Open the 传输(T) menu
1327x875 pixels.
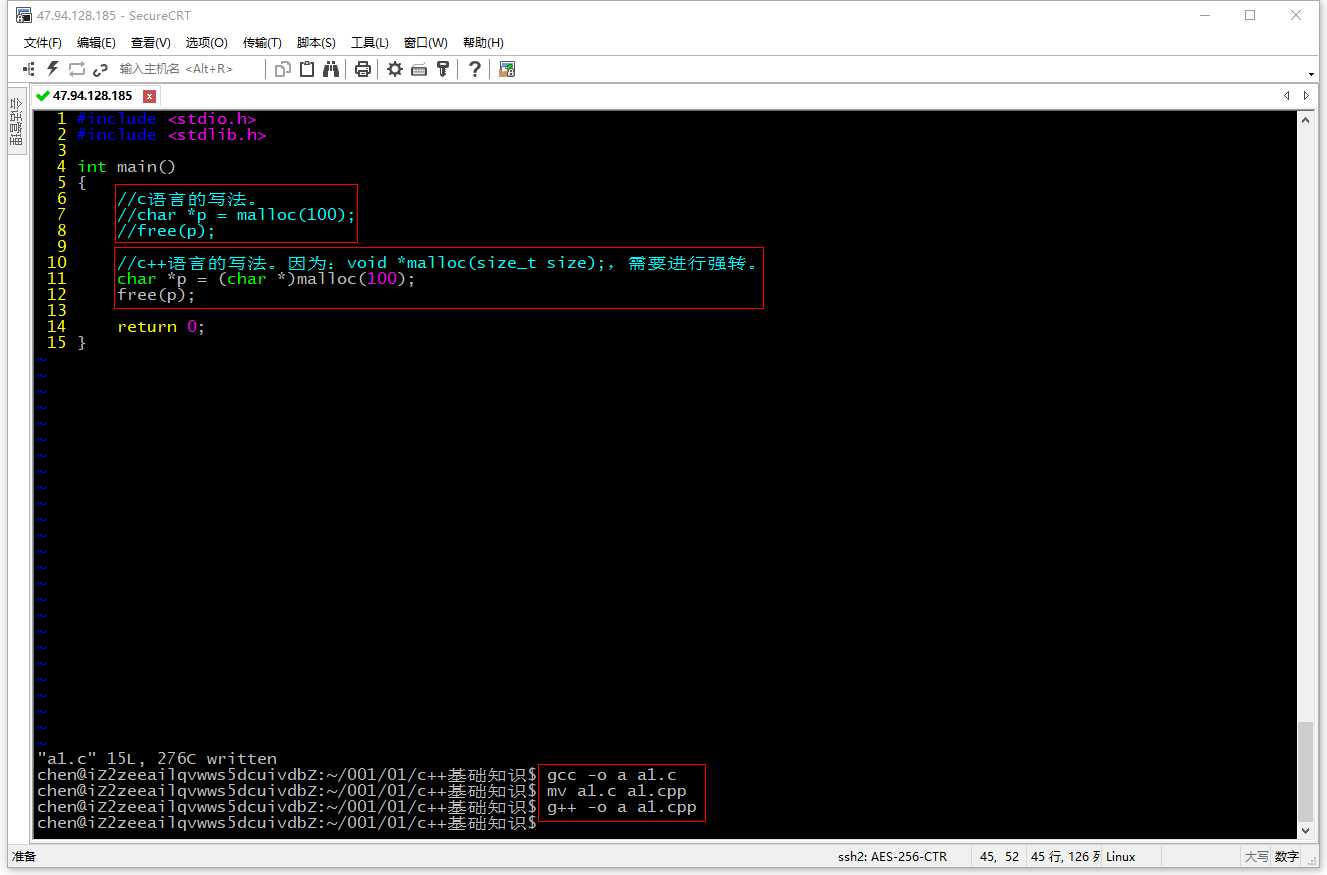click(x=262, y=43)
